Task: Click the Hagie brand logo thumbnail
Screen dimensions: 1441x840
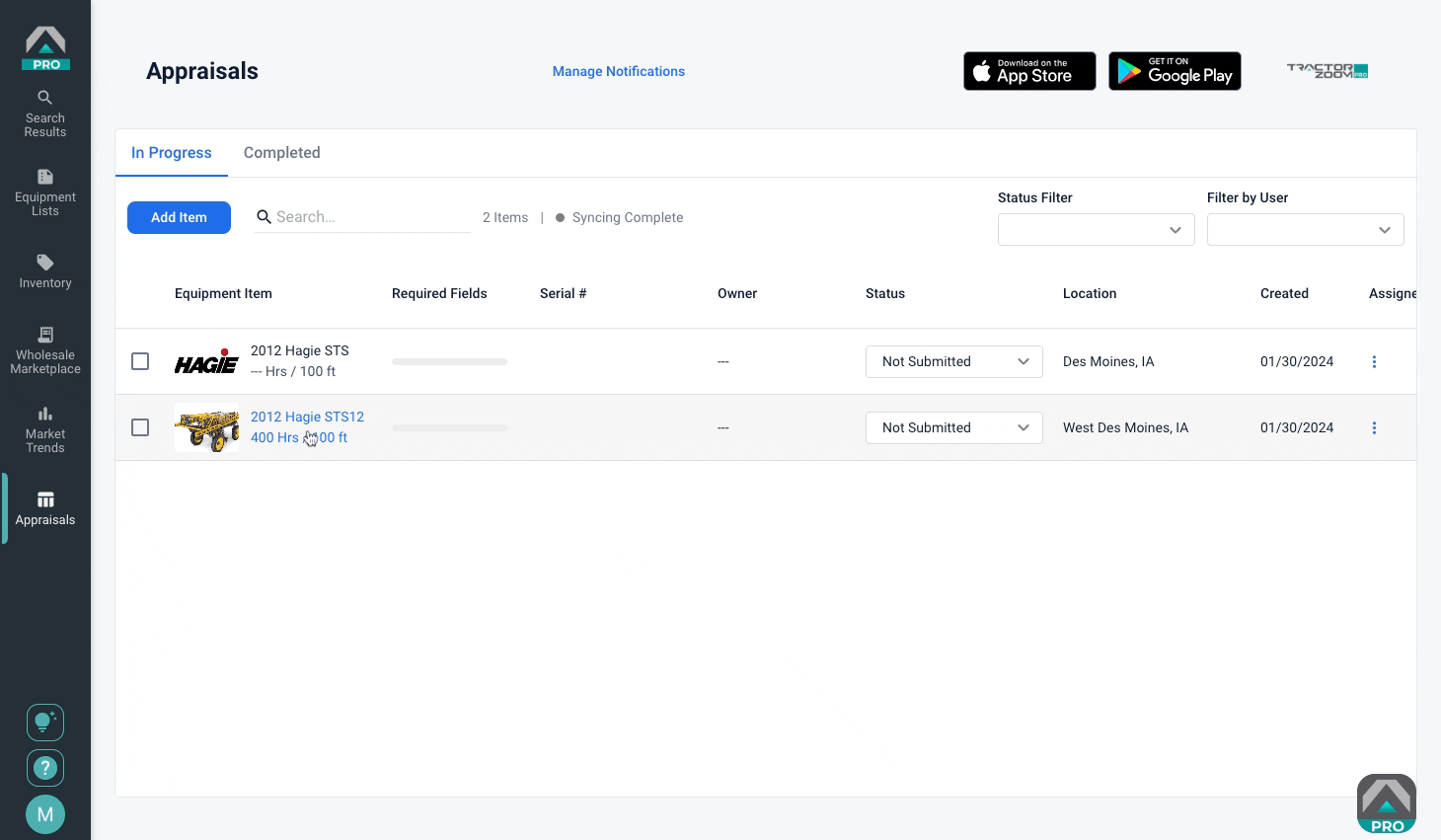Action: coord(206,362)
